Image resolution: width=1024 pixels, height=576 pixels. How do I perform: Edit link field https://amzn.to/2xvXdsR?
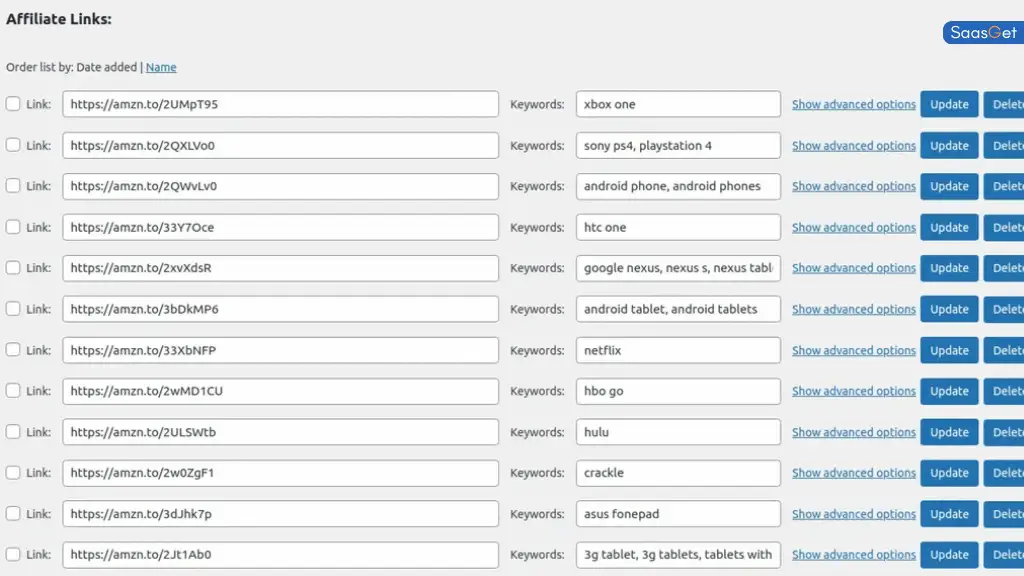coord(280,268)
